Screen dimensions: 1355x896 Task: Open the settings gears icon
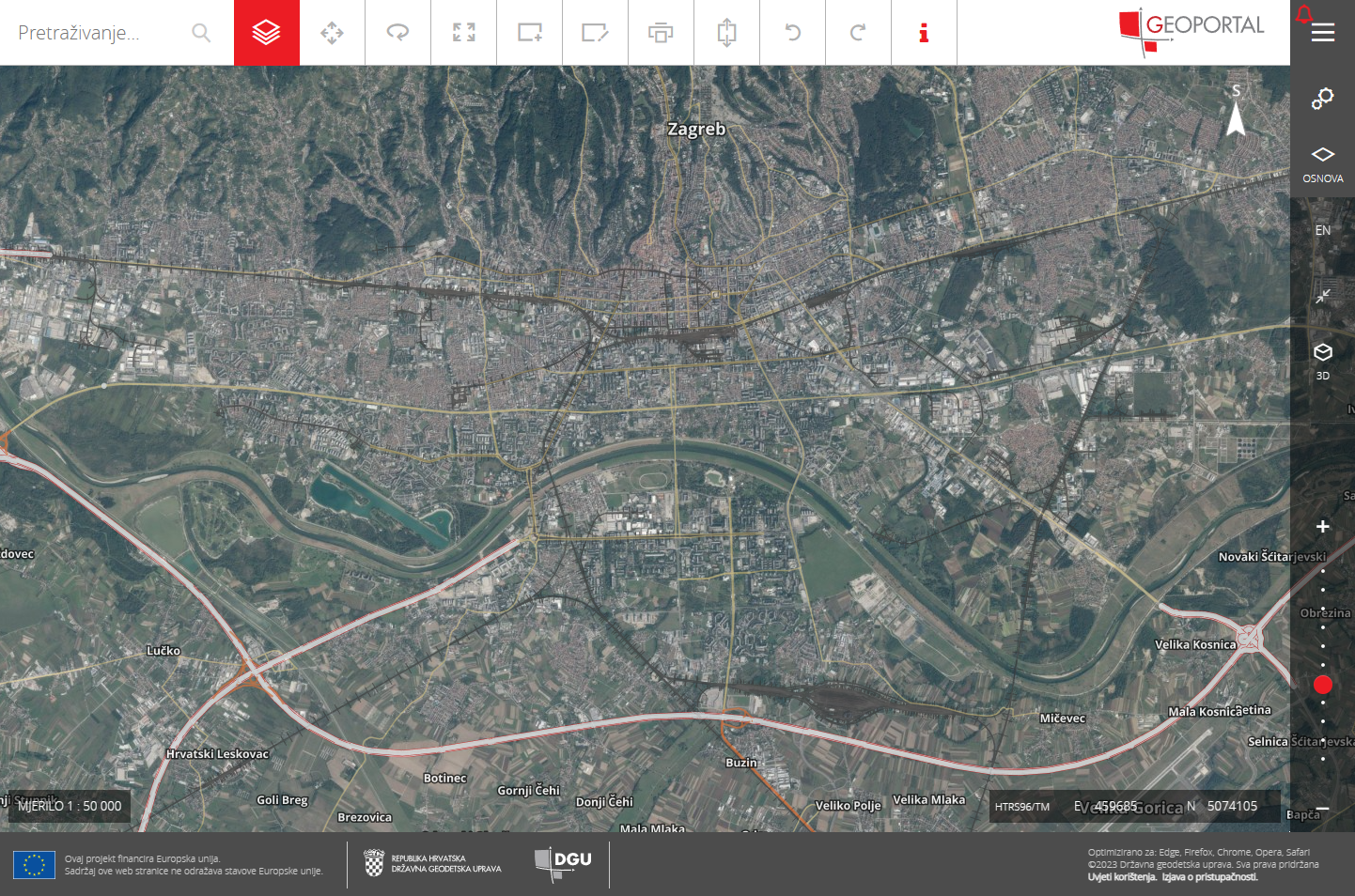point(1323,98)
